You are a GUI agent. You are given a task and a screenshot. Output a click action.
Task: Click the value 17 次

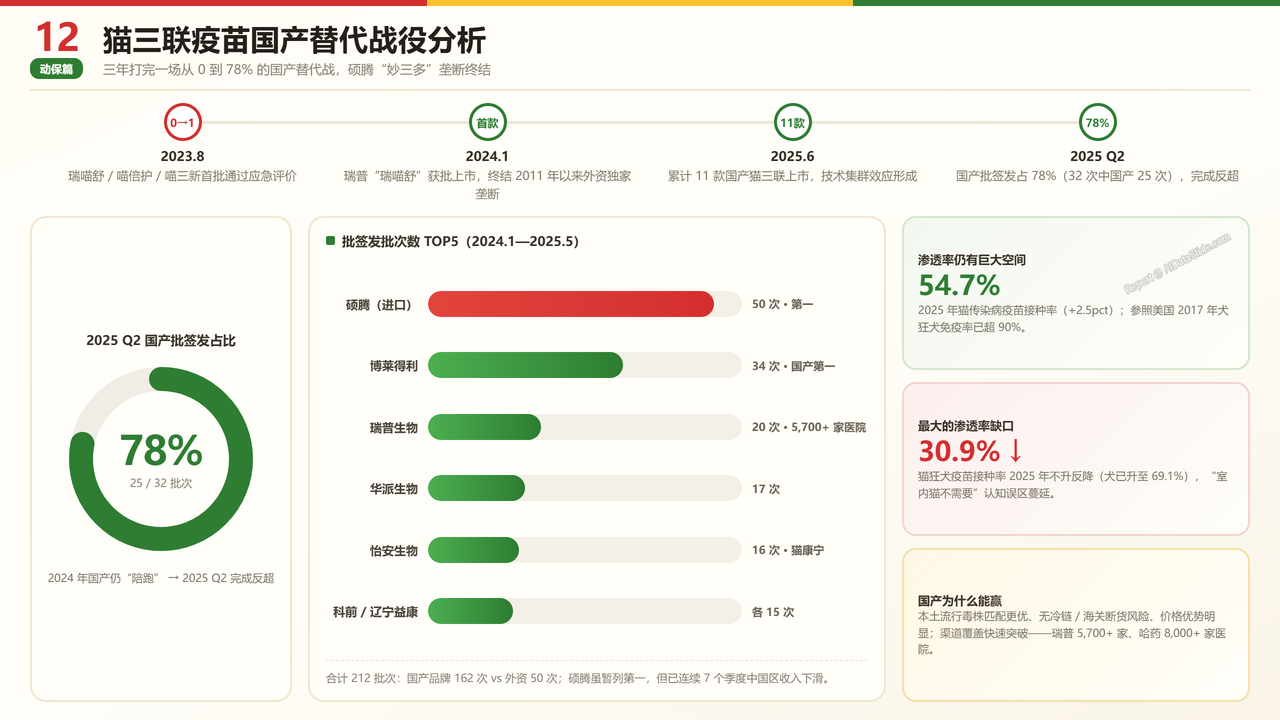click(766, 489)
